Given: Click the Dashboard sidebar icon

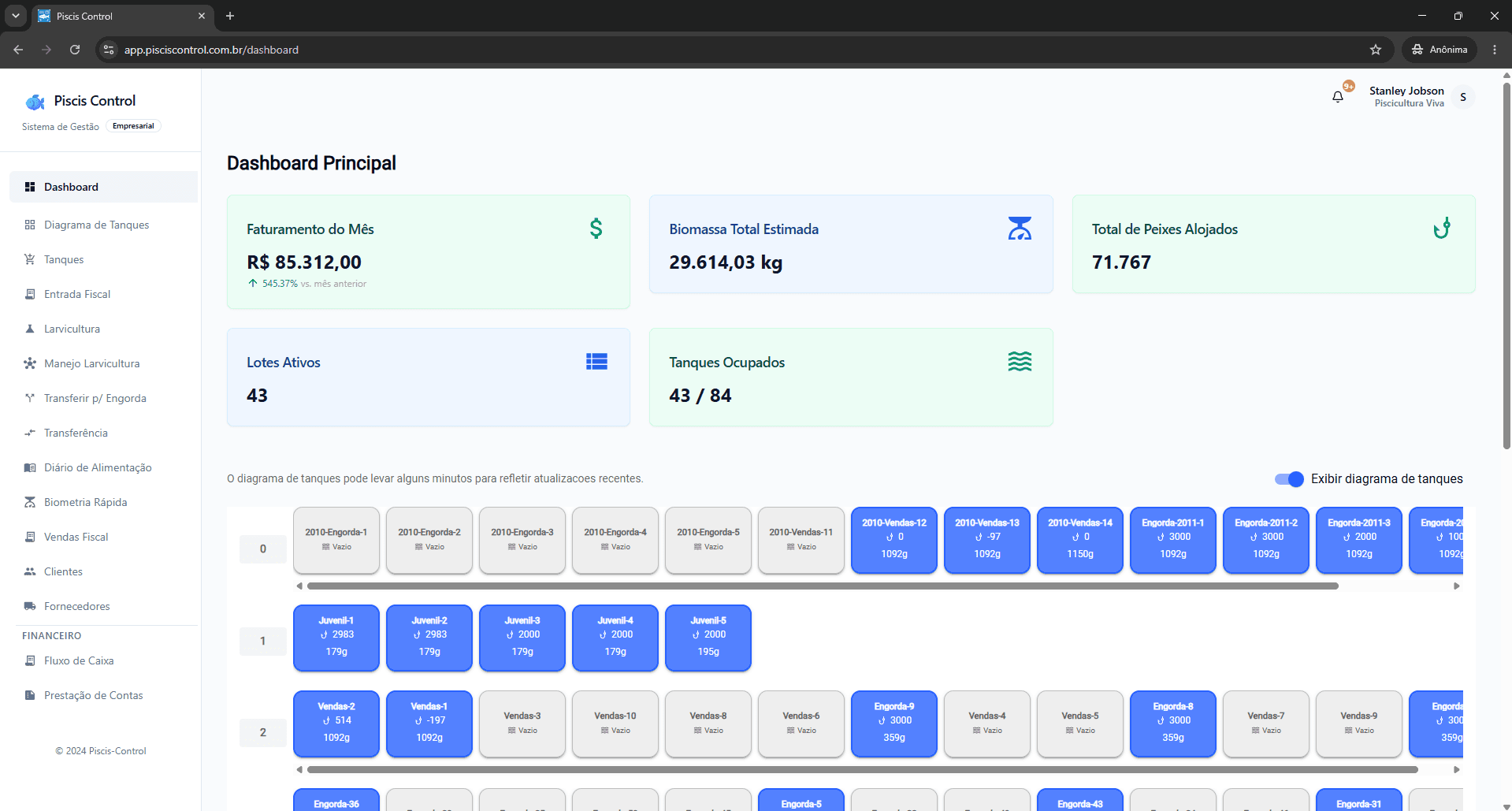Looking at the screenshot, I should click(x=30, y=187).
